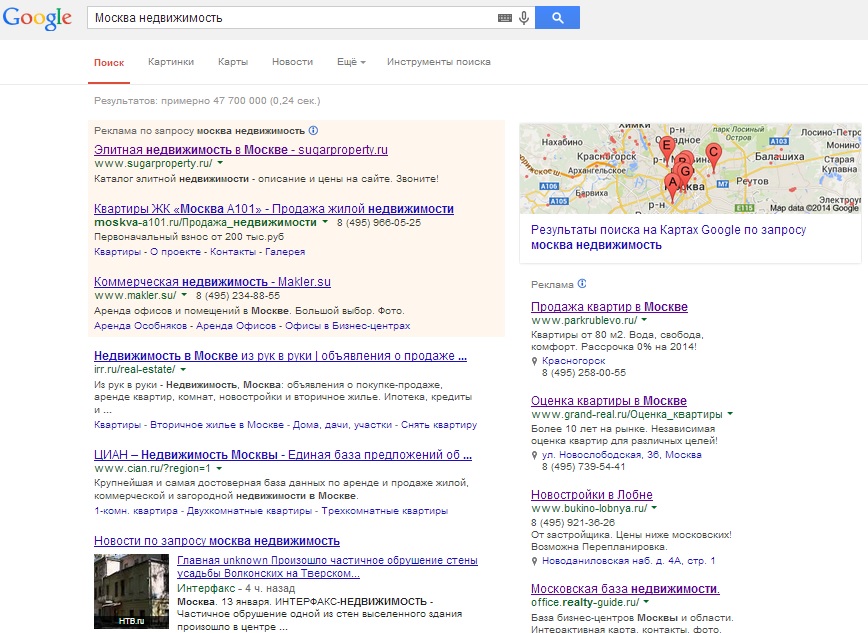
Task: Switch to the Картинки tab
Action: point(171,62)
